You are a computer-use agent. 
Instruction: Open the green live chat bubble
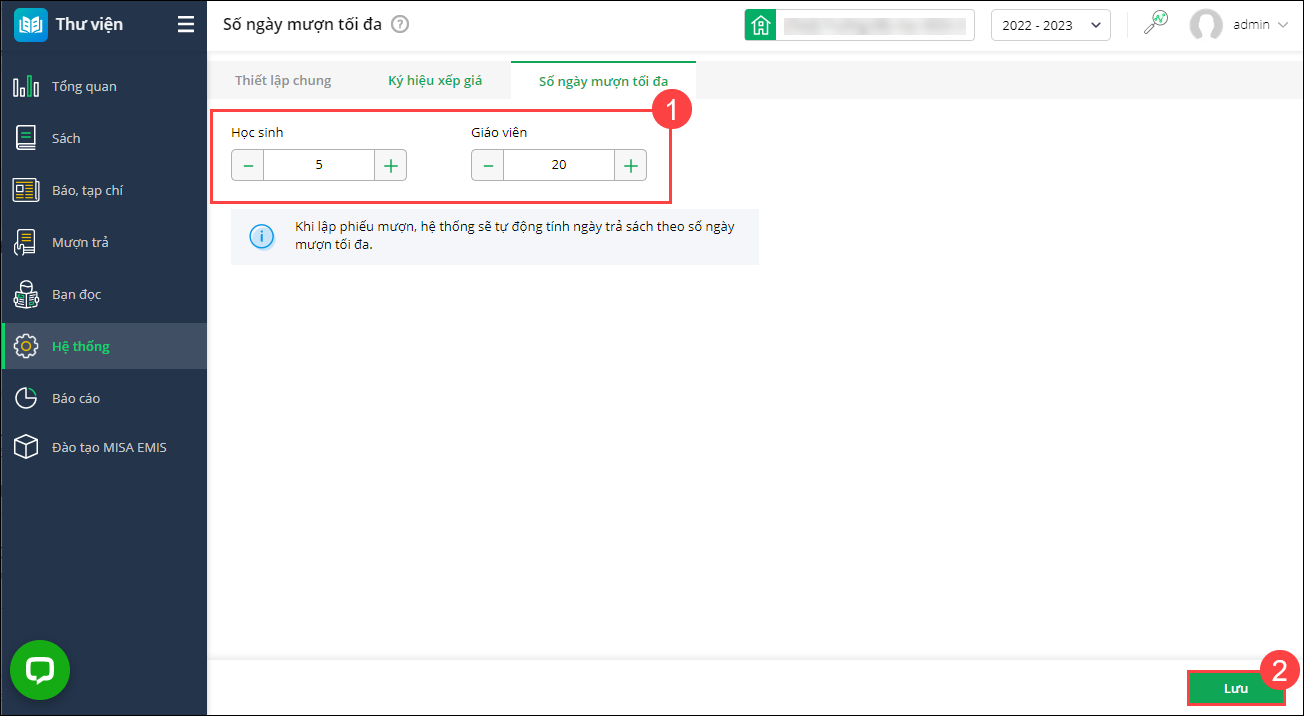coord(40,670)
